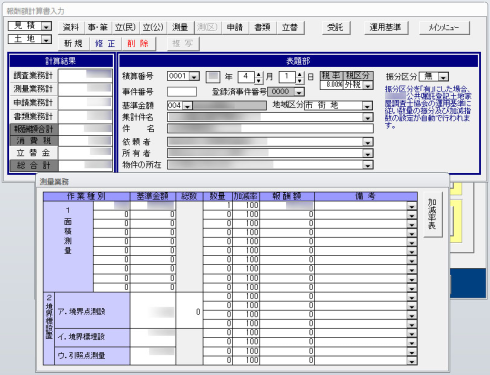Screen dimensions: 490x375
Task: Click the 件名 text field
Action: tap(270, 129)
